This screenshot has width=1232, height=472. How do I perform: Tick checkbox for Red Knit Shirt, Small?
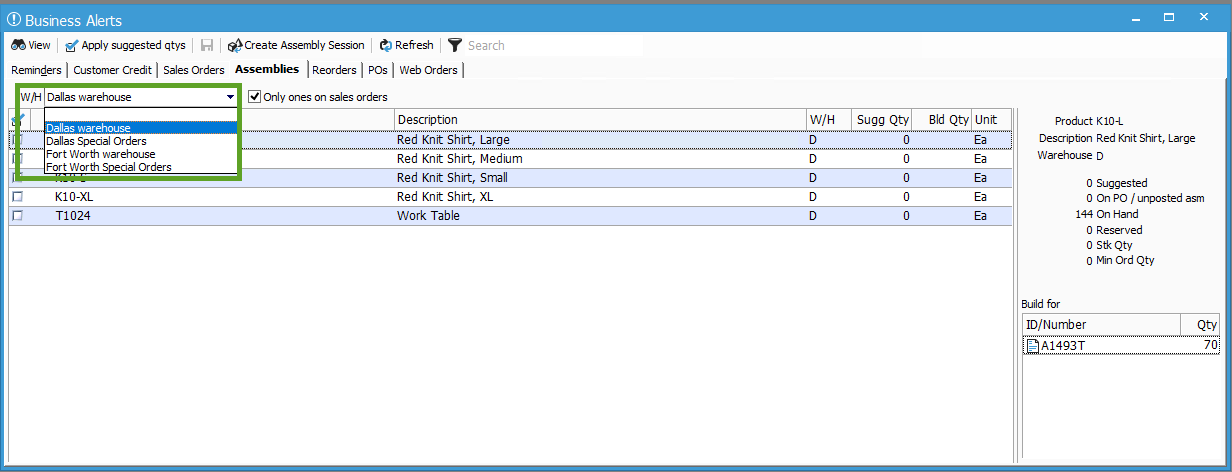pos(17,178)
